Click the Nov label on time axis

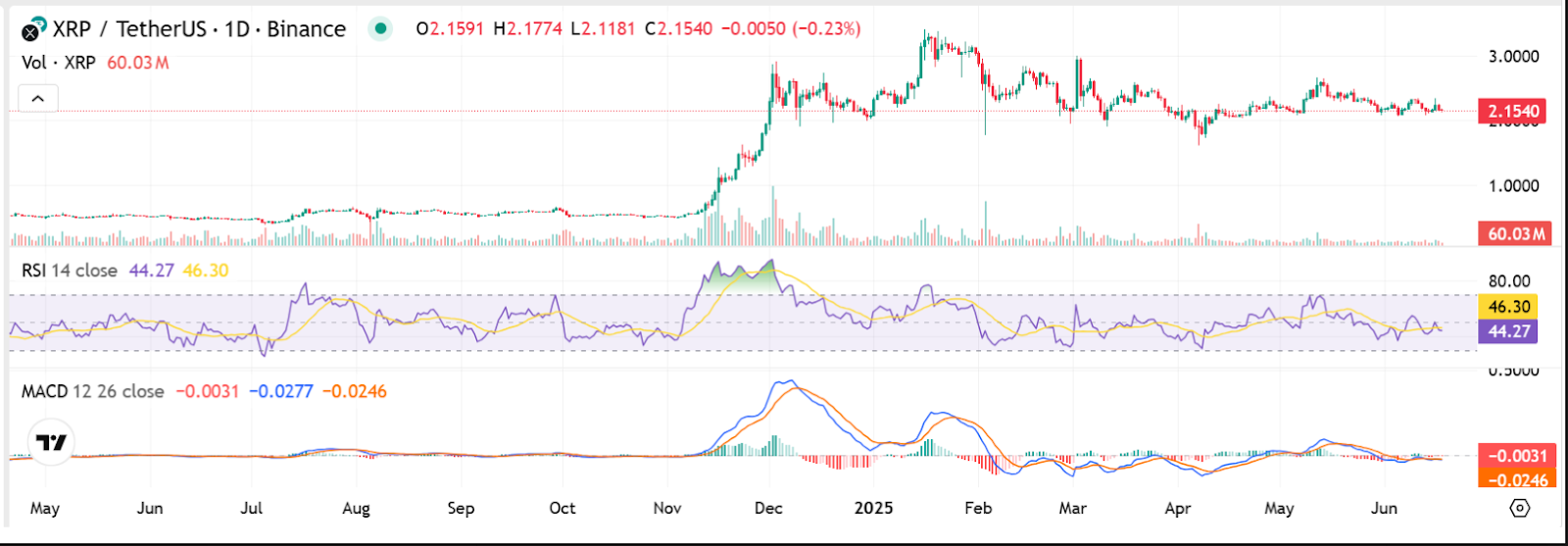pos(667,508)
